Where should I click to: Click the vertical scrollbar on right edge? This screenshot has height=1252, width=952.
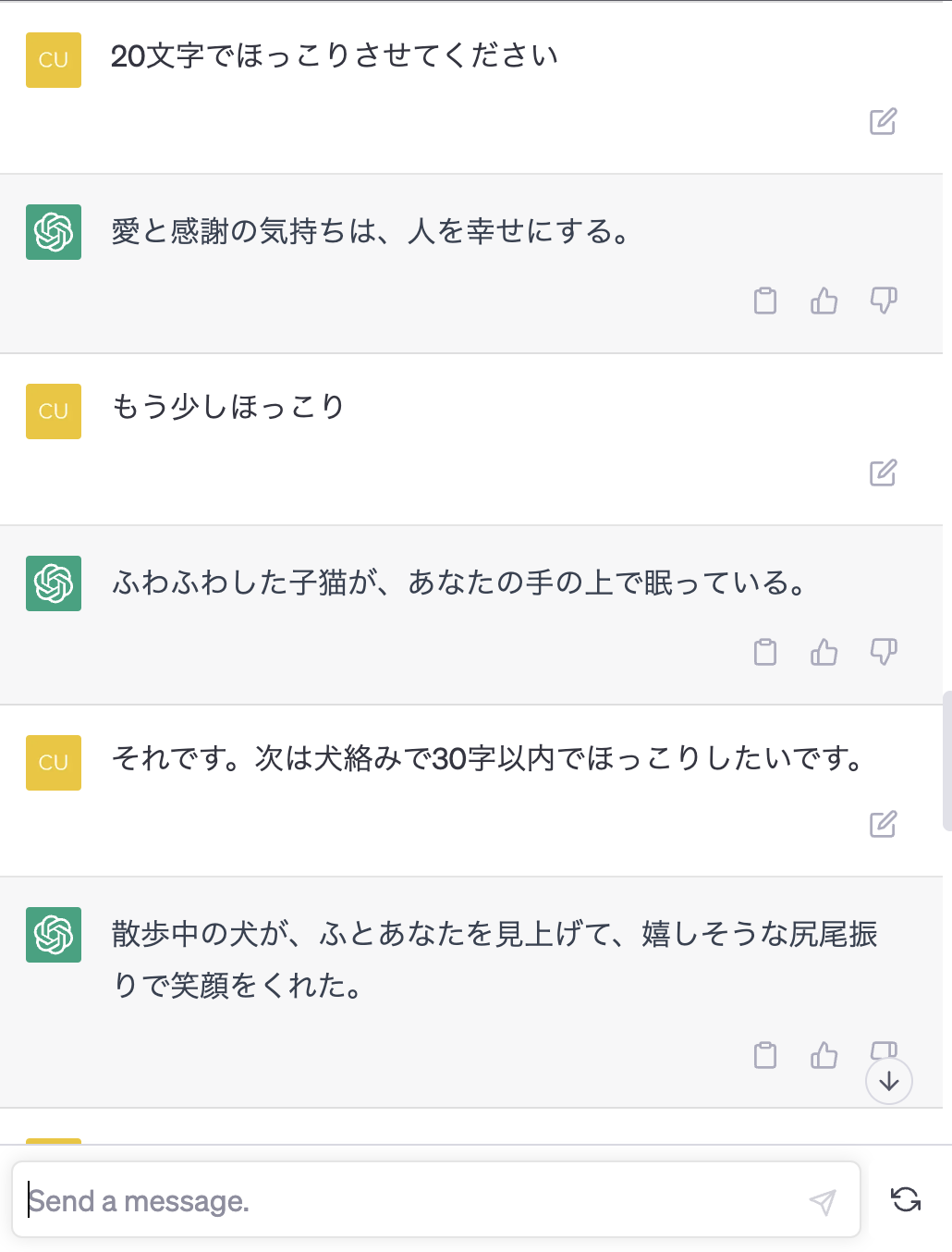point(946,760)
